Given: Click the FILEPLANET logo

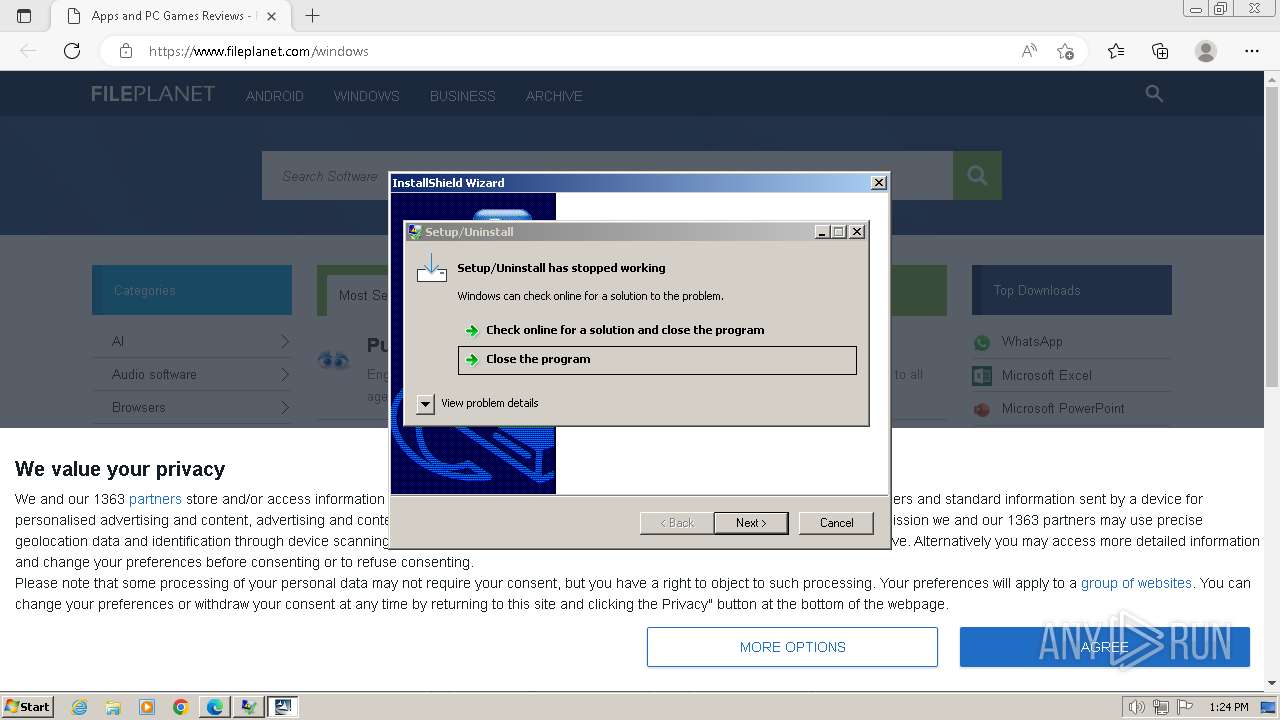Looking at the screenshot, I should pyautogui.click(x=153, y=94).
